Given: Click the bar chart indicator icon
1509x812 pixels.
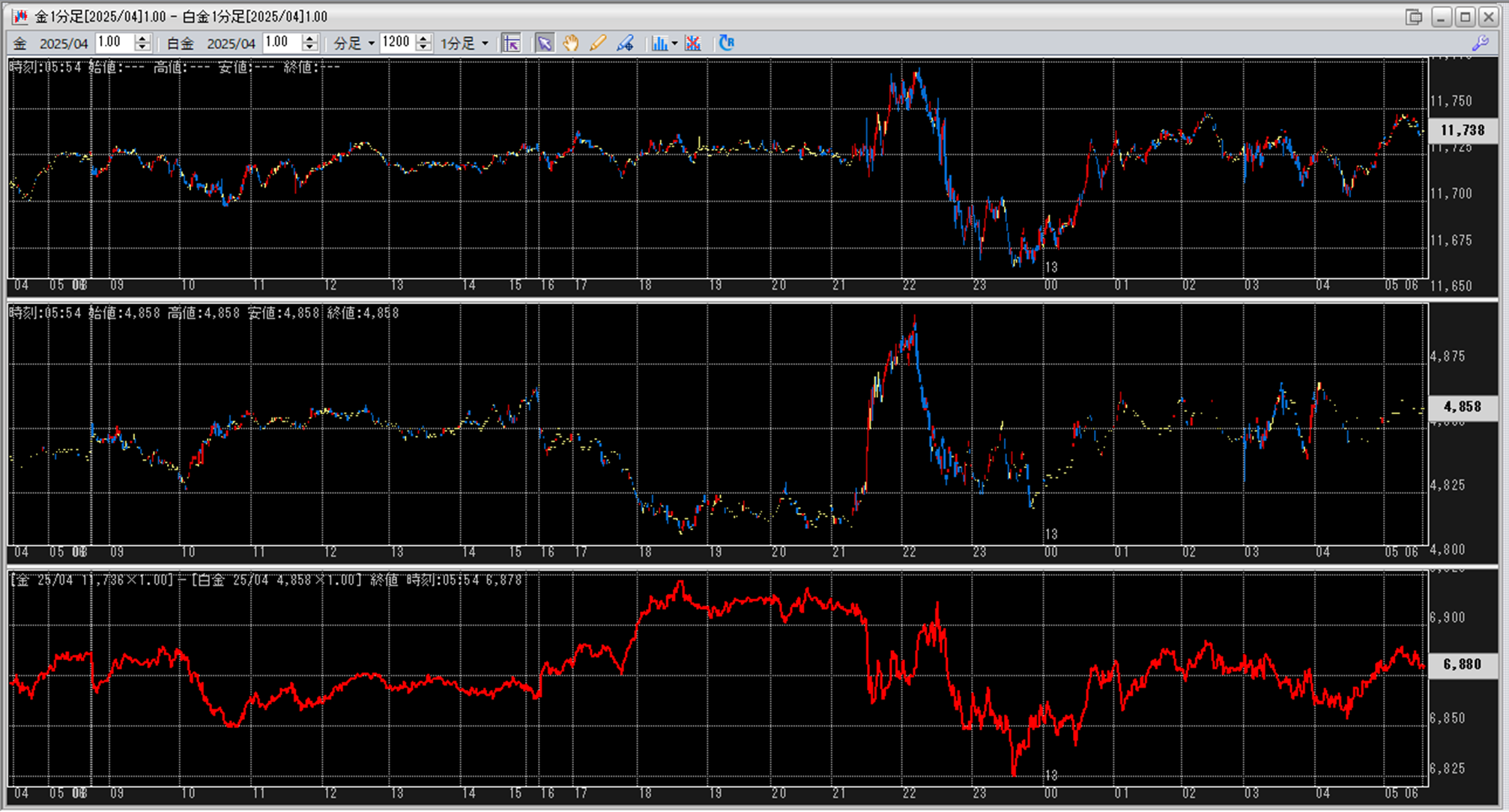Looking at the screenshot, I should coord(659,43).
